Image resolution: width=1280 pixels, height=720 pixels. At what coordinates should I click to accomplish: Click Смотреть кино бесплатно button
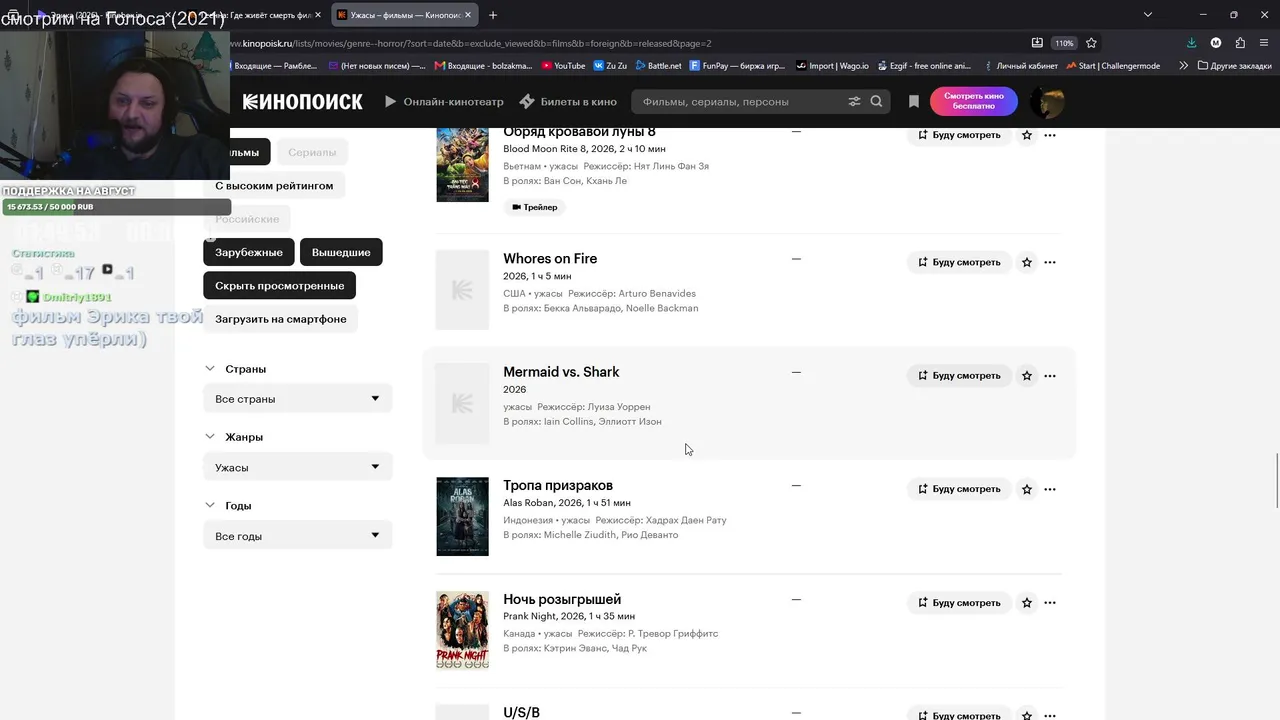pyautogui.click(x=973, y=101)
